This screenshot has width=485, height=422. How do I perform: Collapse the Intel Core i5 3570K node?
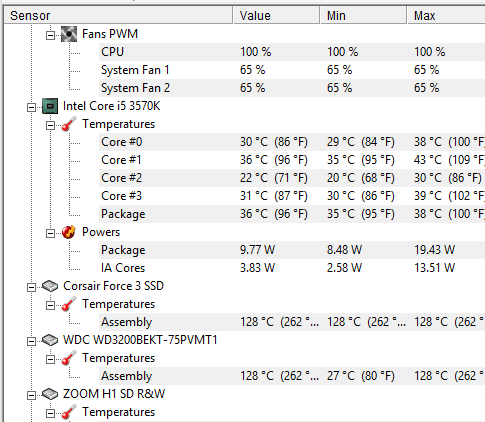(31, 107)
